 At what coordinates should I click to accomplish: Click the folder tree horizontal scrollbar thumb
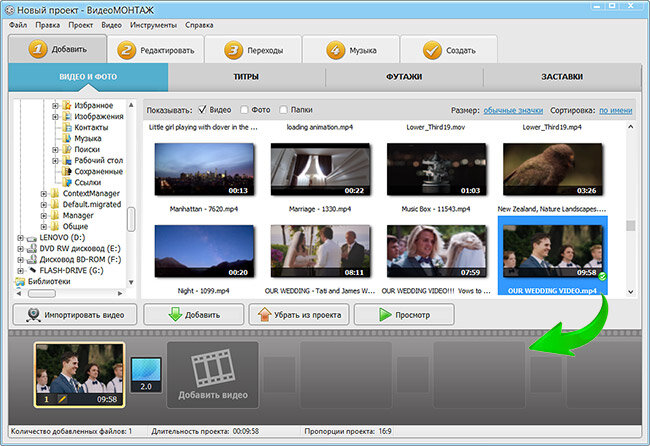(x=41, y=293)
